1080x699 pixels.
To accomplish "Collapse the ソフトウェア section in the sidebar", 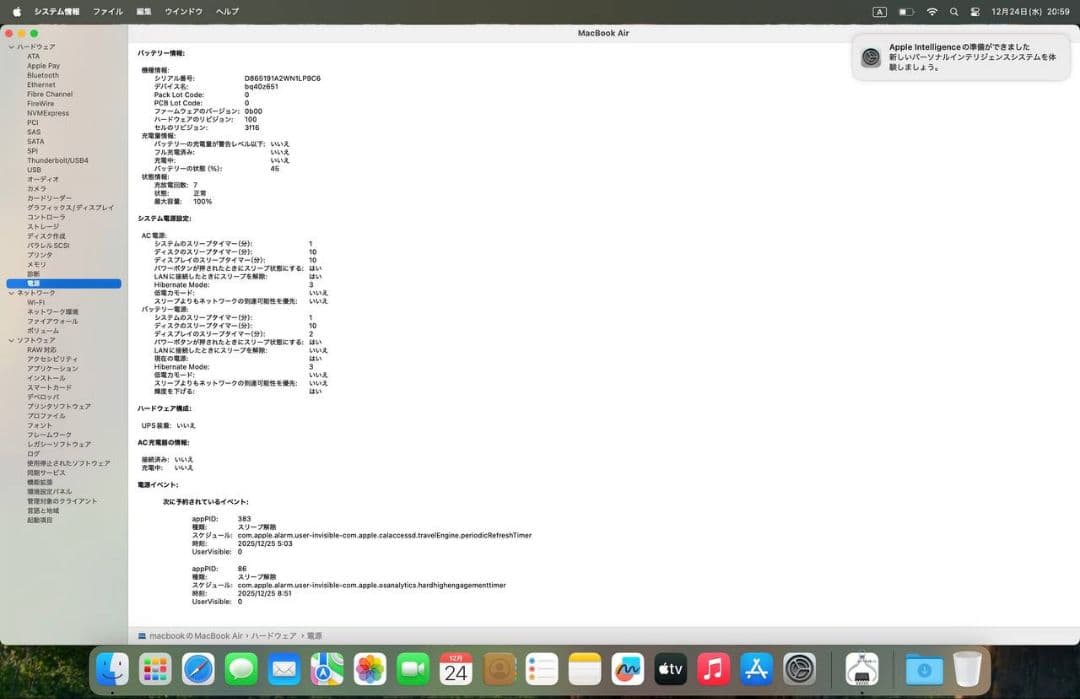I will [9, 340].
